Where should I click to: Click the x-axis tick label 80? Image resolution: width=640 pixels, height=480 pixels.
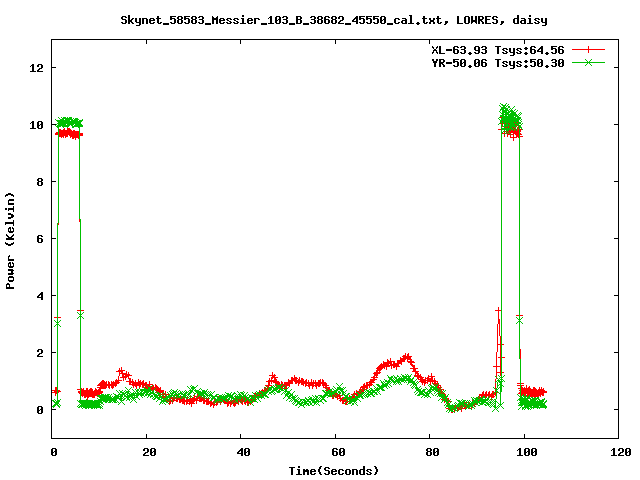433,452
